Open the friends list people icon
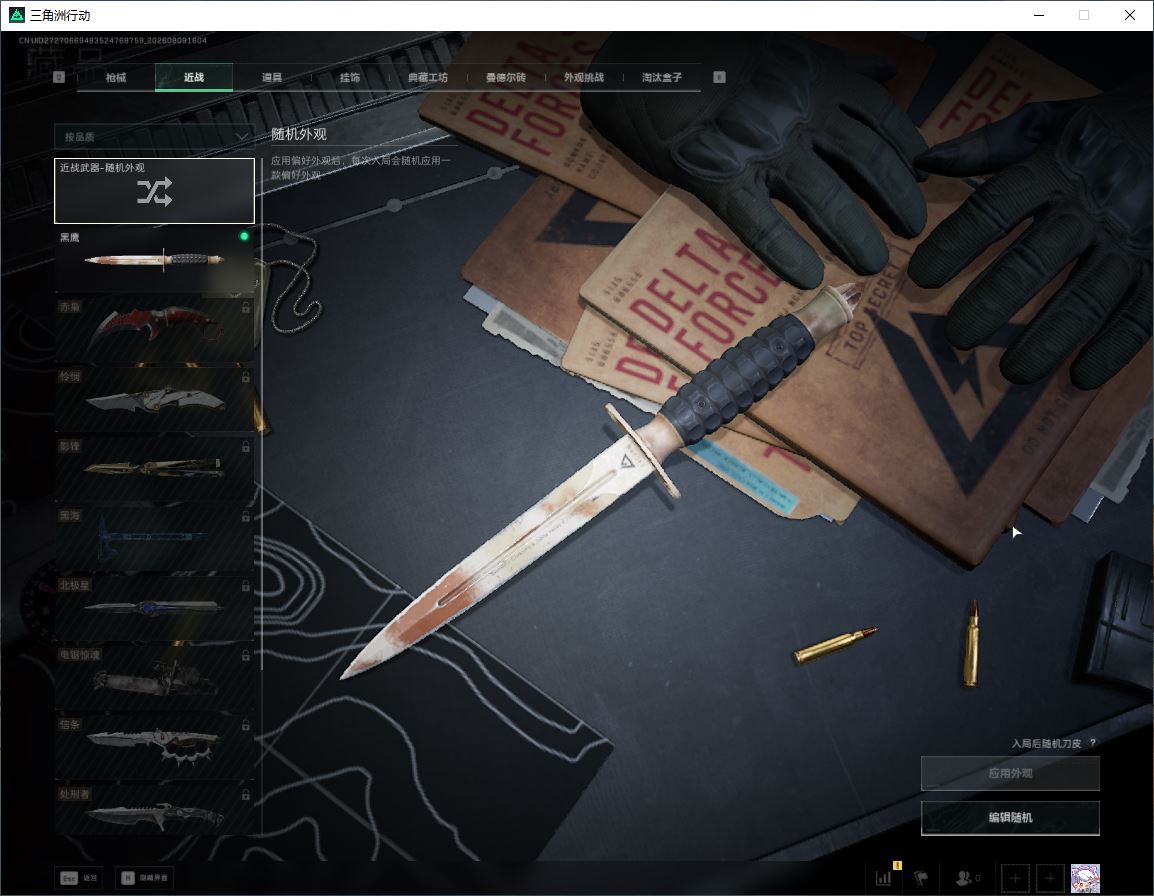The image size is (1154, 896). pos(963,878)
